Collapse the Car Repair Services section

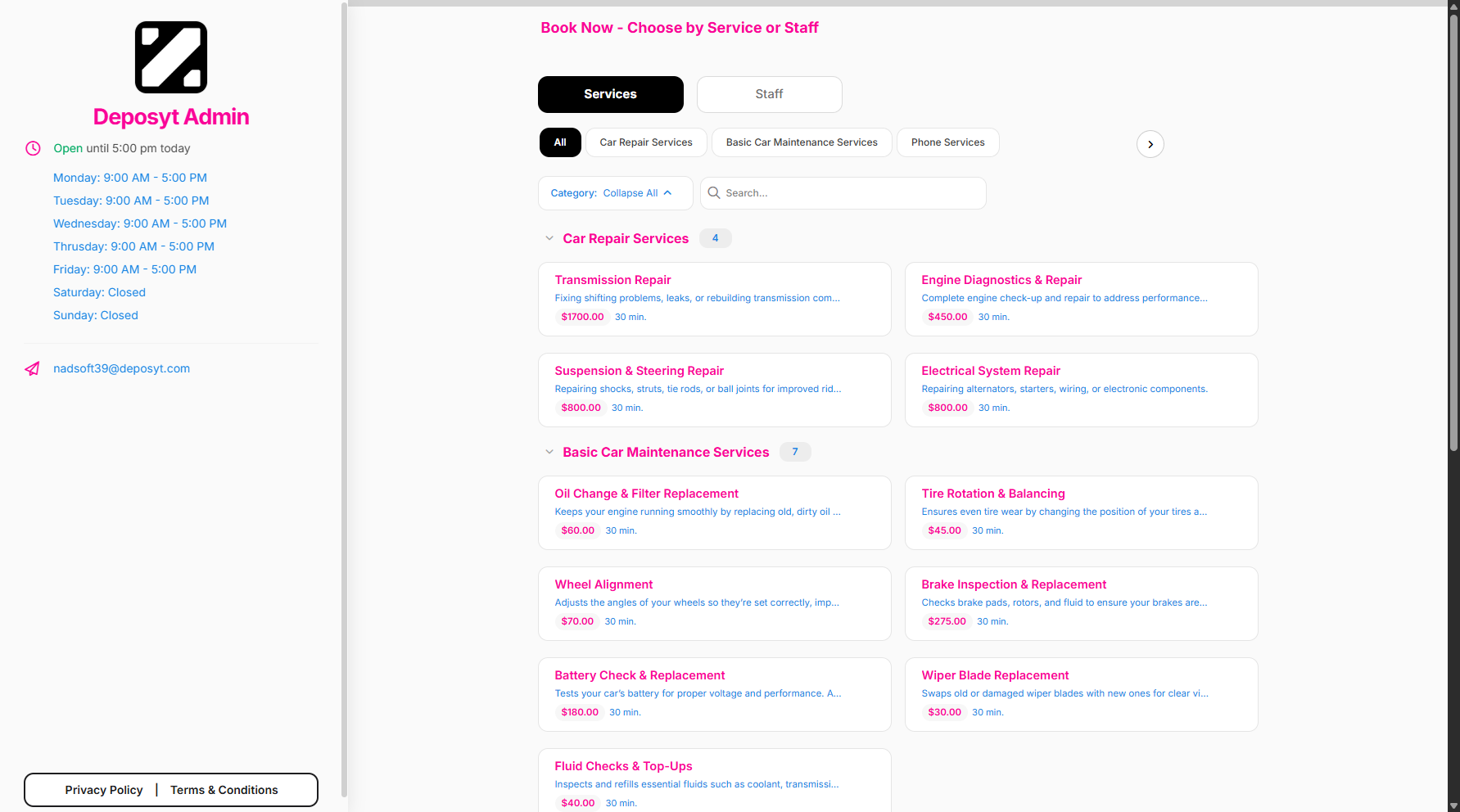click(549, 238)
